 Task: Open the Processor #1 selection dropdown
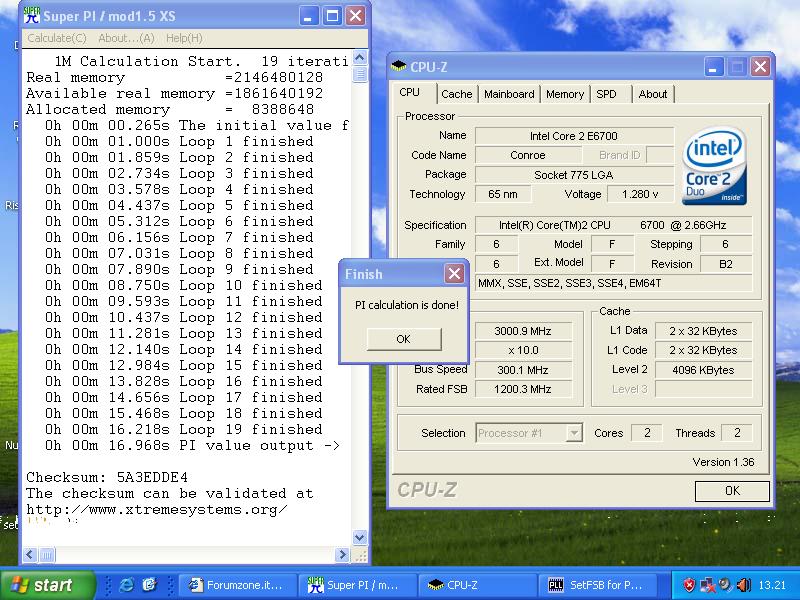[x=574, y=433]
